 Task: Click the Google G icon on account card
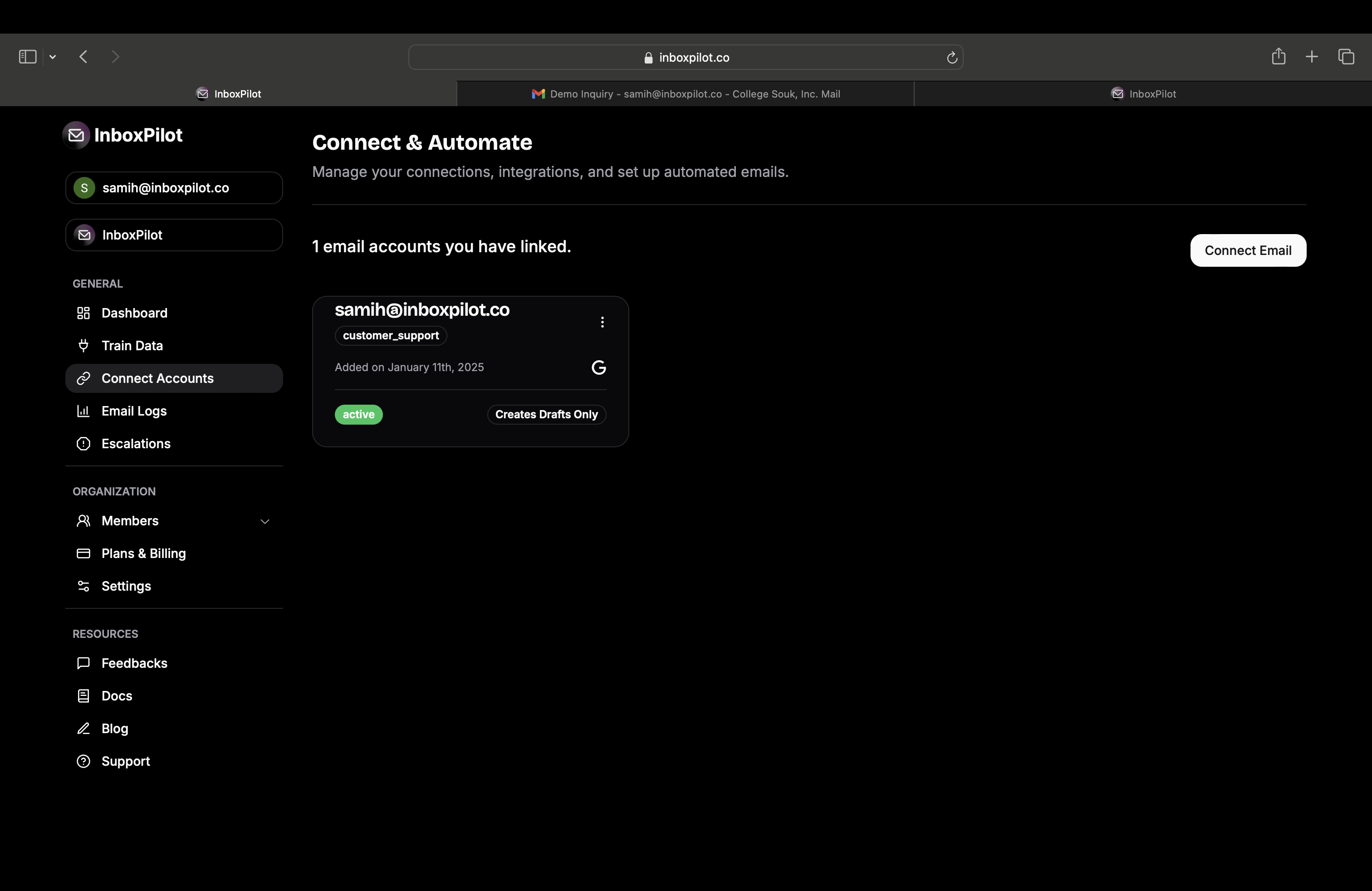tap(598, 367)
